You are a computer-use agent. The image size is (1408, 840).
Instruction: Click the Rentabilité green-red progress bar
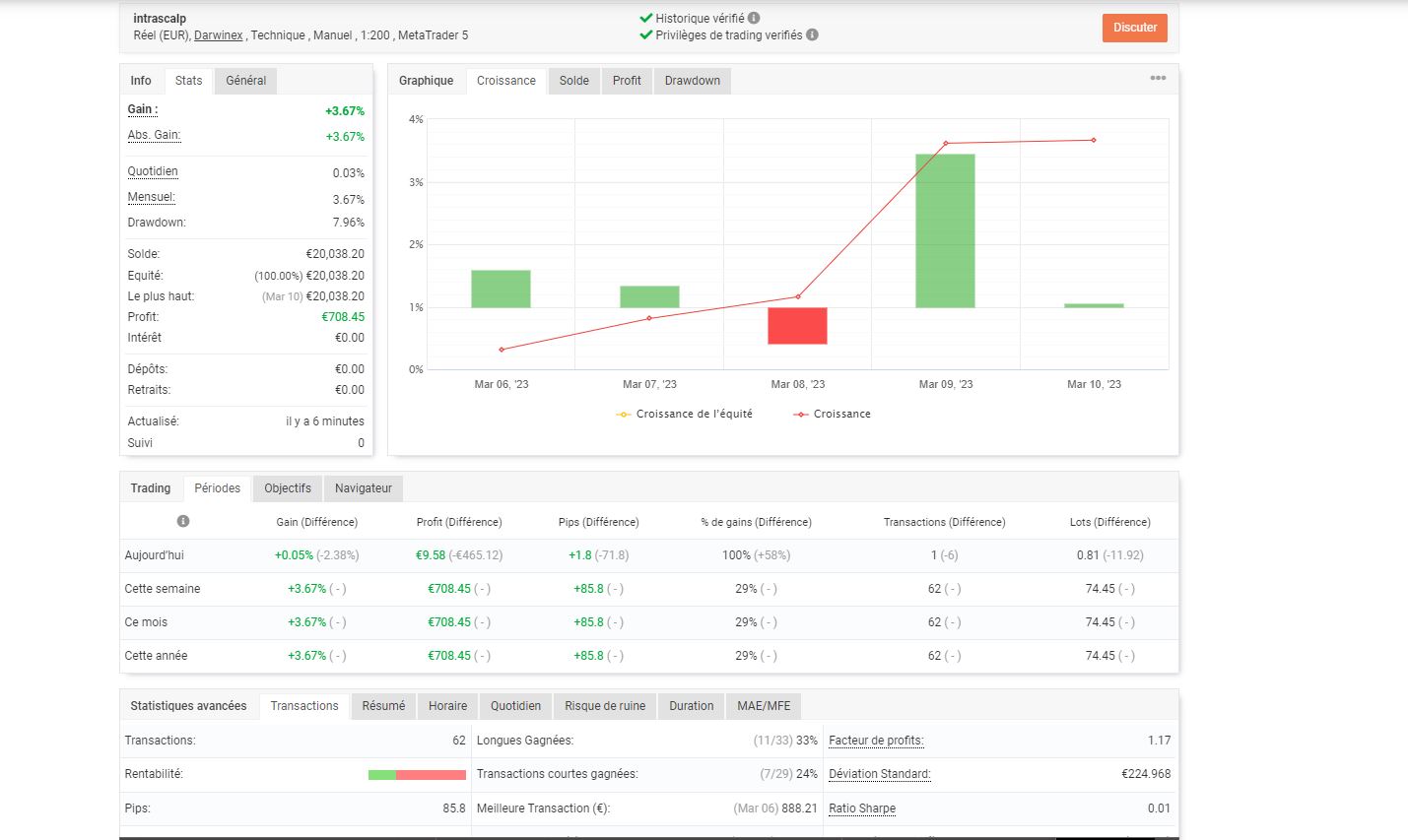pos(417,775)
